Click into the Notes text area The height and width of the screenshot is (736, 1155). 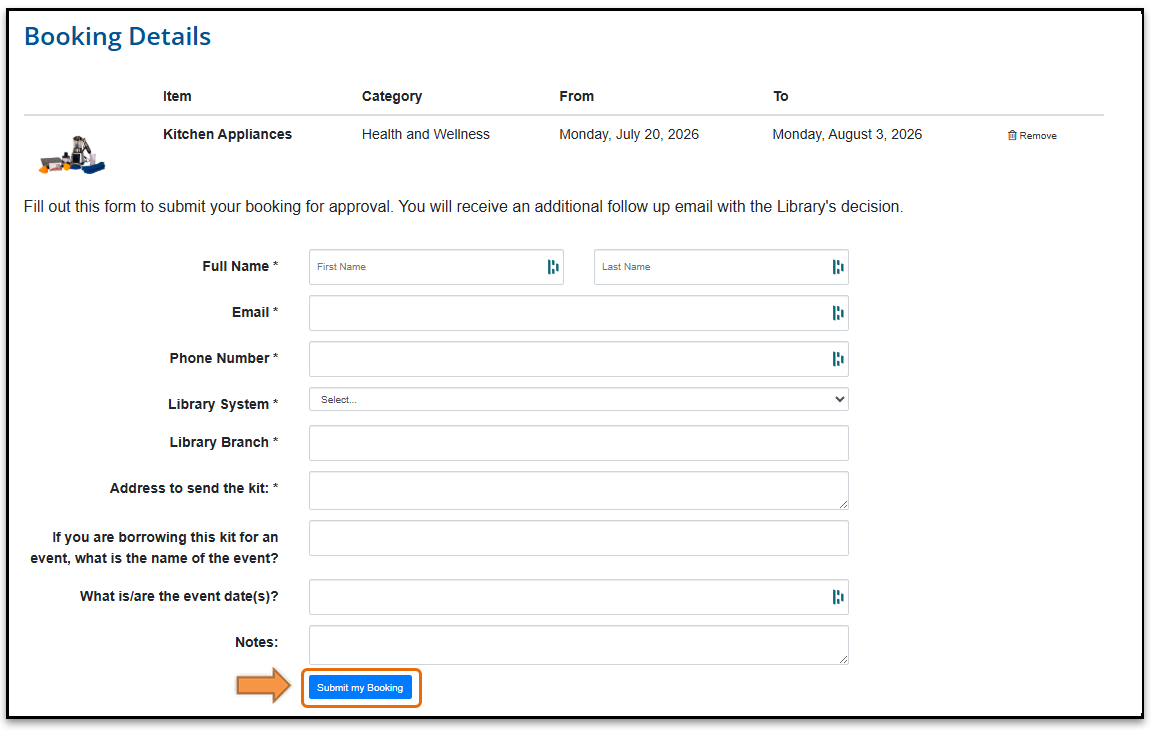[x=578, y=645]
